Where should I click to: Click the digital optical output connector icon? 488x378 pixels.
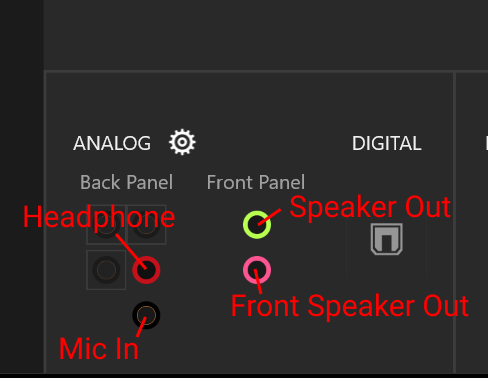point(387,239)
